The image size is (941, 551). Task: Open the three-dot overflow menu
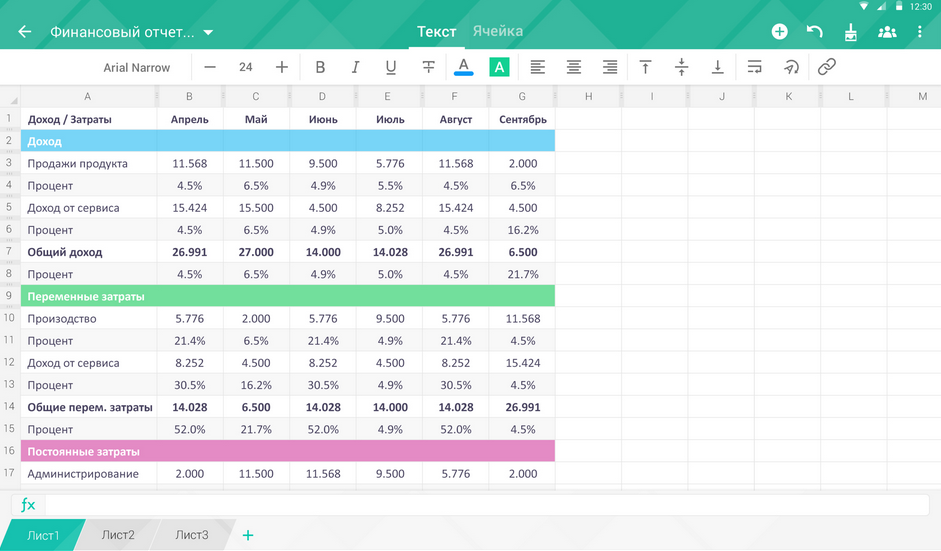(919, 32)
